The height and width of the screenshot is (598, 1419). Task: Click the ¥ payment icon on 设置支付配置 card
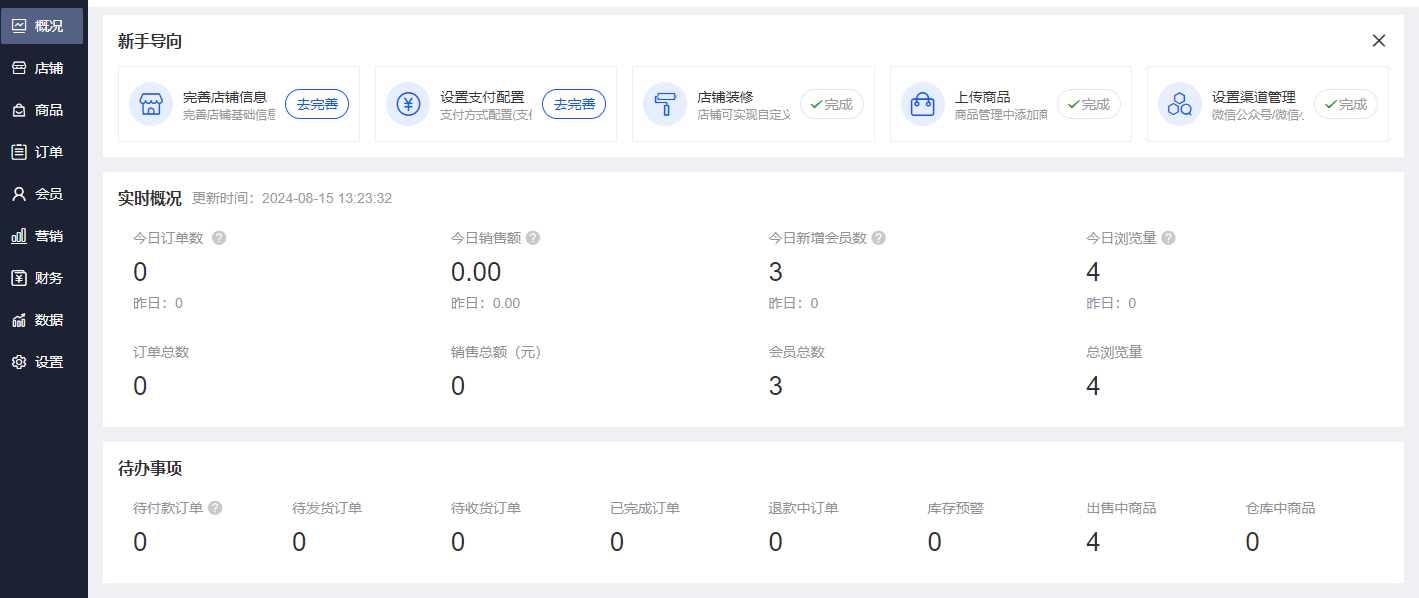point(408,103)
